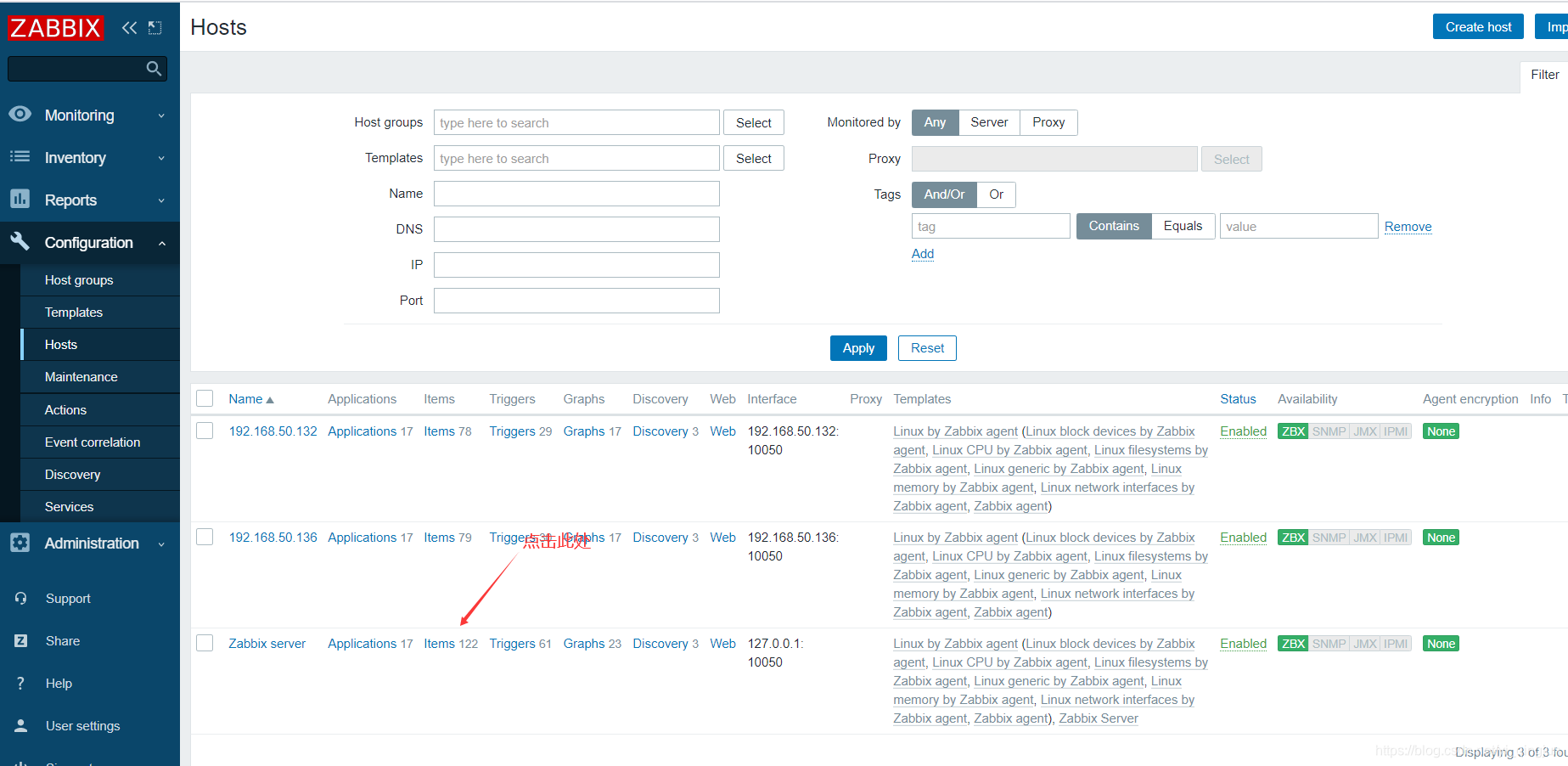Set tag operator to Equals
Screen dimensions: 1568x766
[1183, 226]
